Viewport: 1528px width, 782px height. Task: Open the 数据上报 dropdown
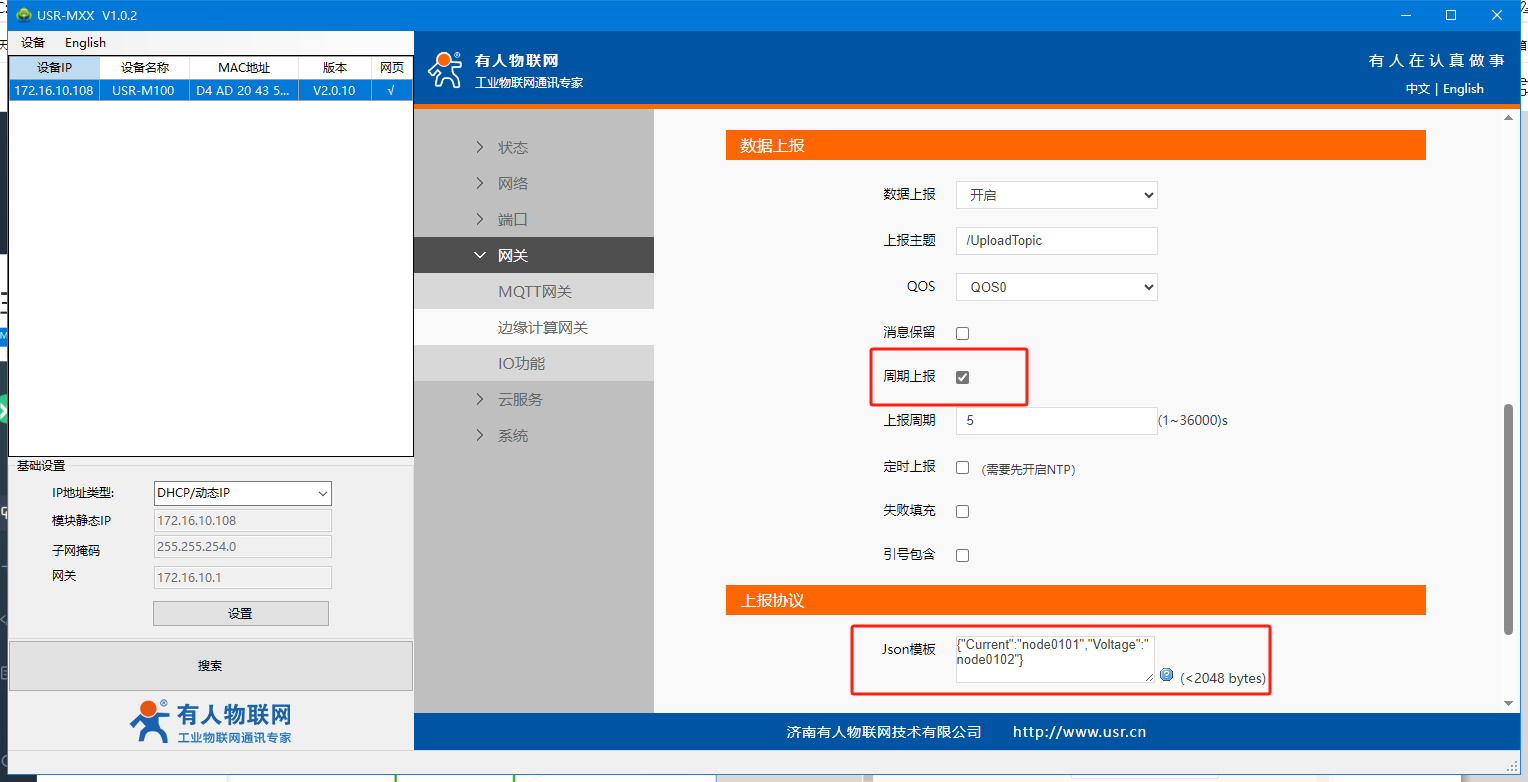1056,195
